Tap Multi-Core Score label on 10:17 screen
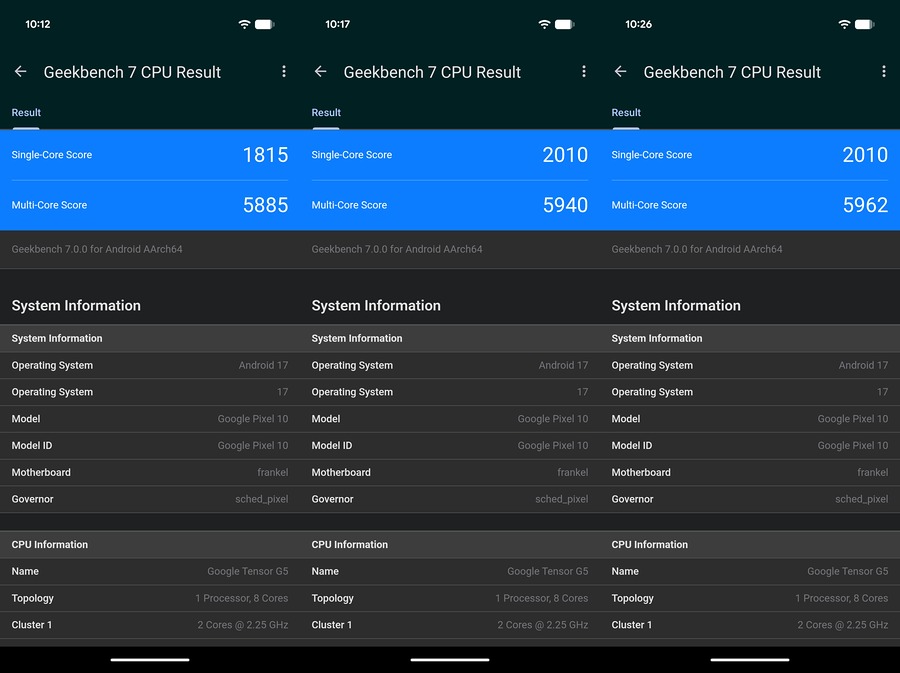This screenshot has width=900, height=673. click(x=349, y=205)
